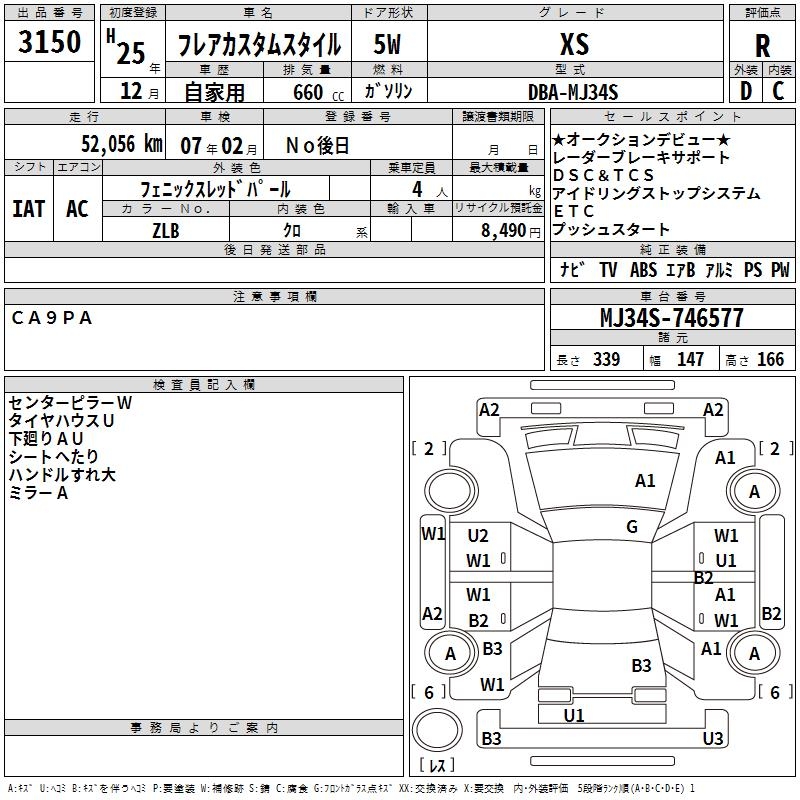Select the G mark on the windshield
The height and width of the screenshot is (800, 800).
631,527
